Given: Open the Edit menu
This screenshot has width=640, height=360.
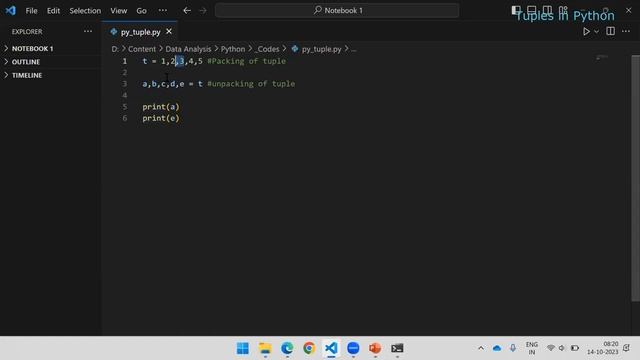Looking at the screenshot, I should pos(53,11).
